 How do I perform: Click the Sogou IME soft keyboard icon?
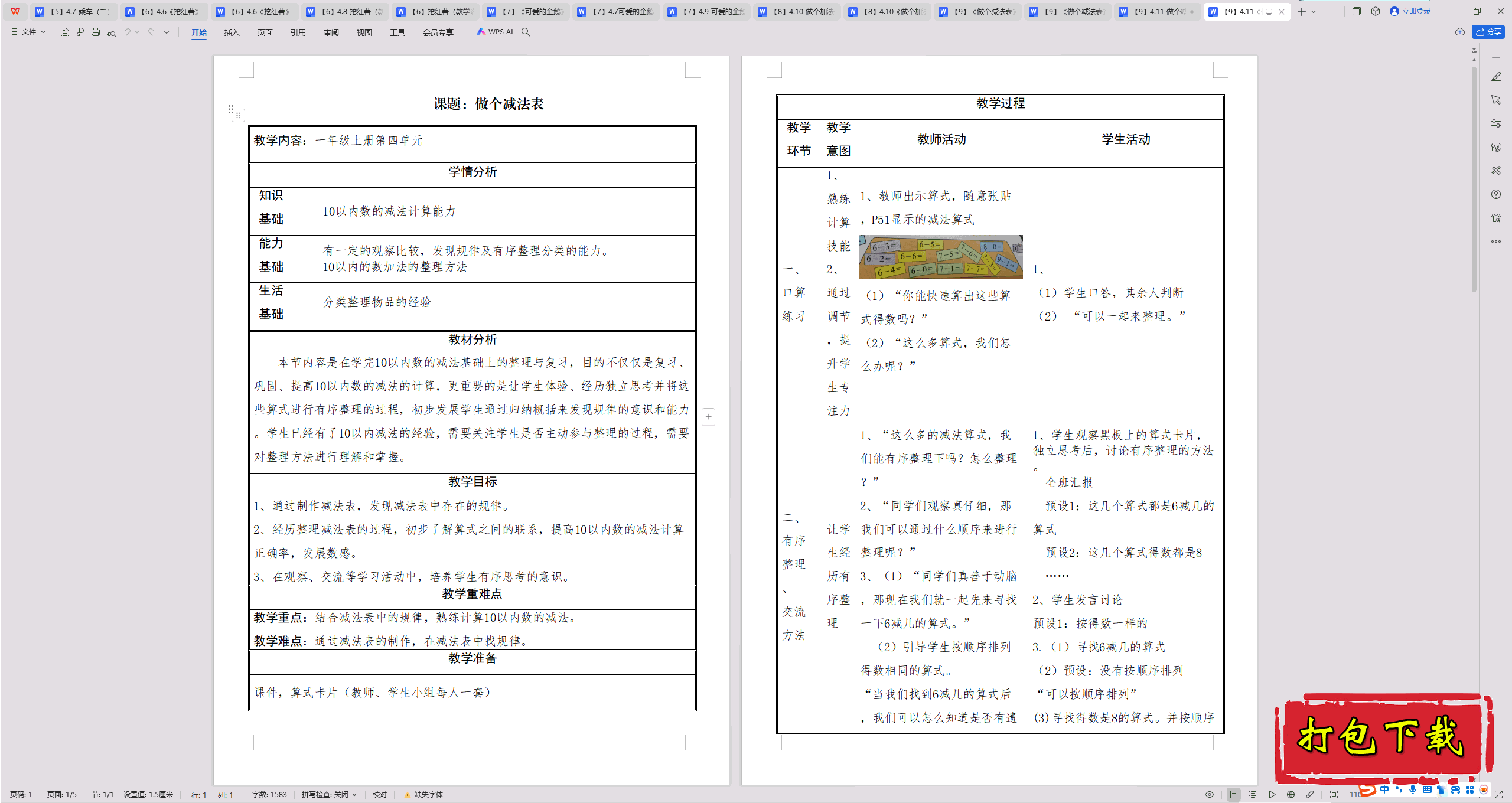1427,789
